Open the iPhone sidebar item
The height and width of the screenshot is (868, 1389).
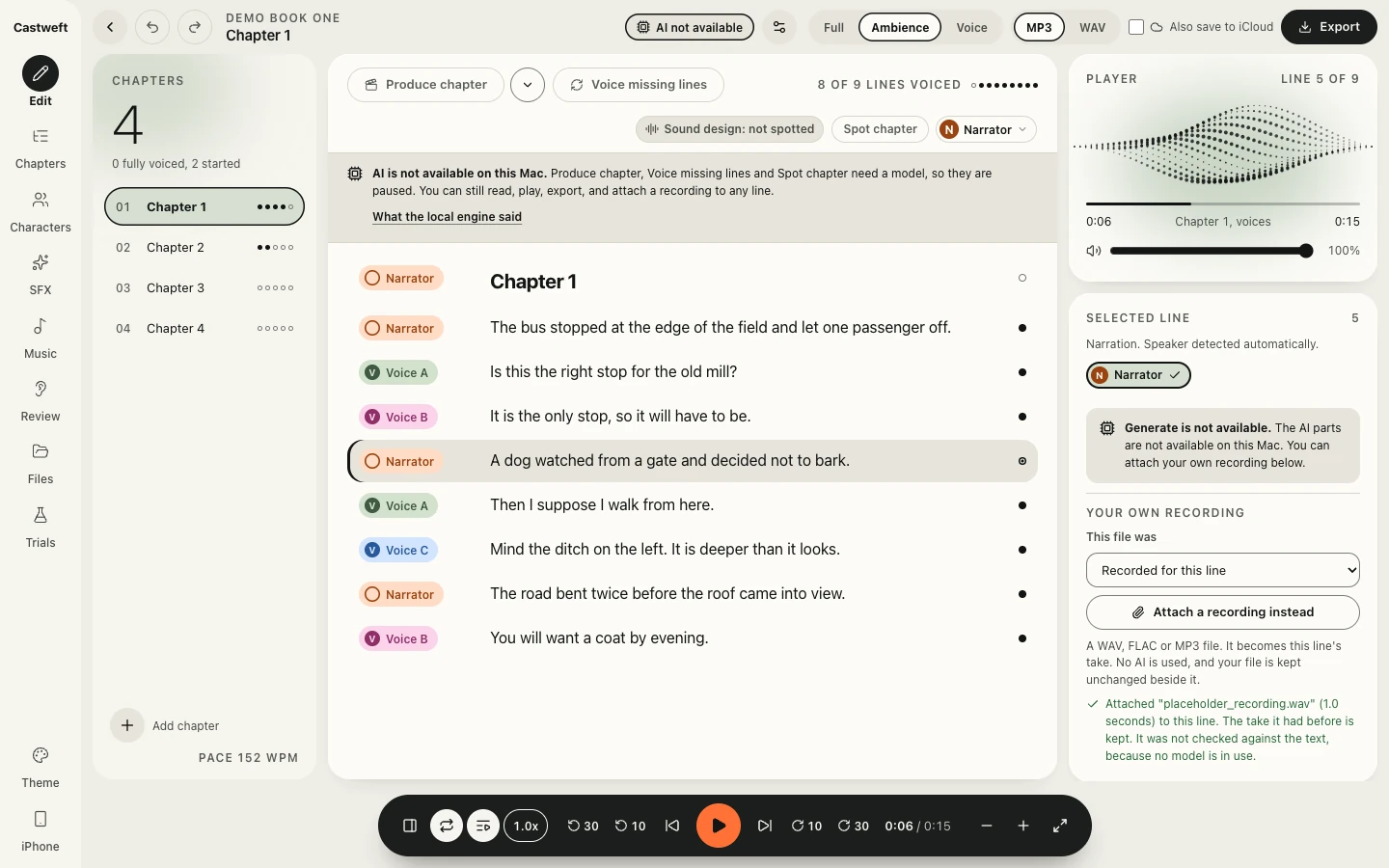click(41, 832)
